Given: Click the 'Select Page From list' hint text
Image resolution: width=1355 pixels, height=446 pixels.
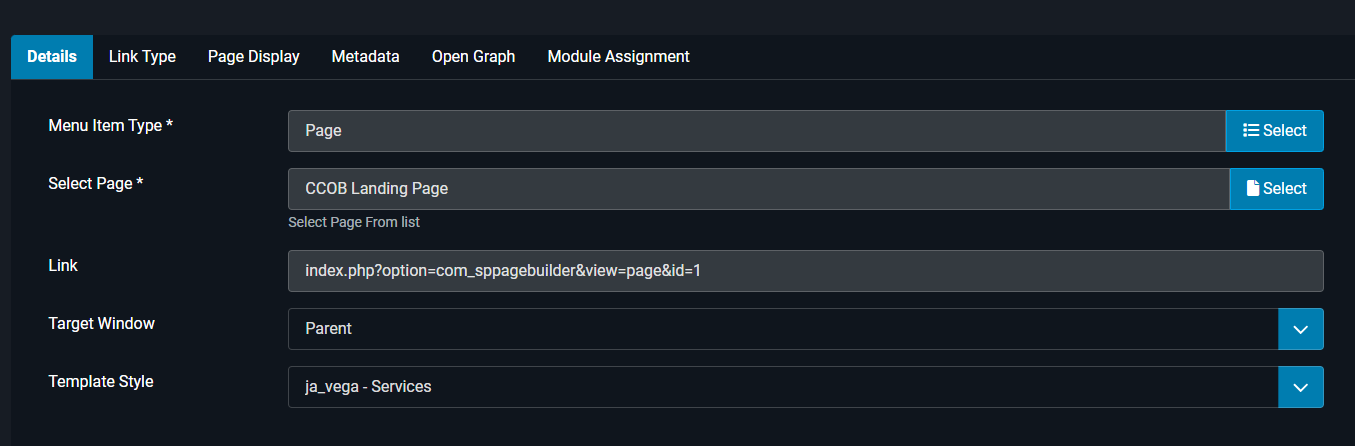Looking at the screenshot, I should click(x=354, y=222).
